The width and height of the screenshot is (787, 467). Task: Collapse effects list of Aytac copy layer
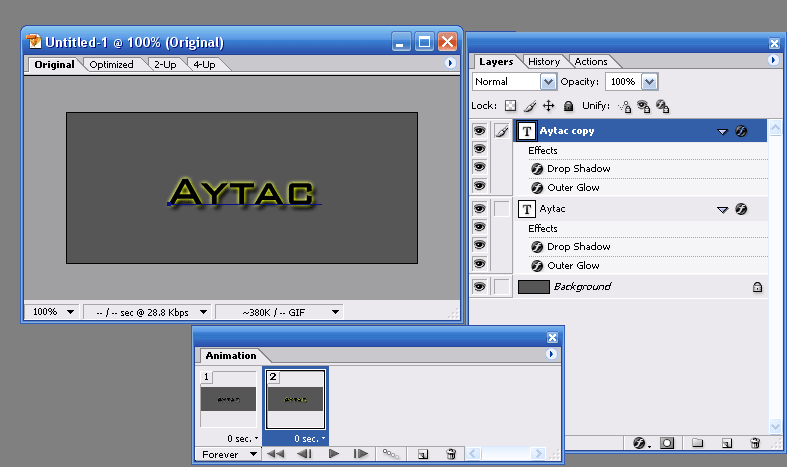pyautogui.click(x=722, y=132)
